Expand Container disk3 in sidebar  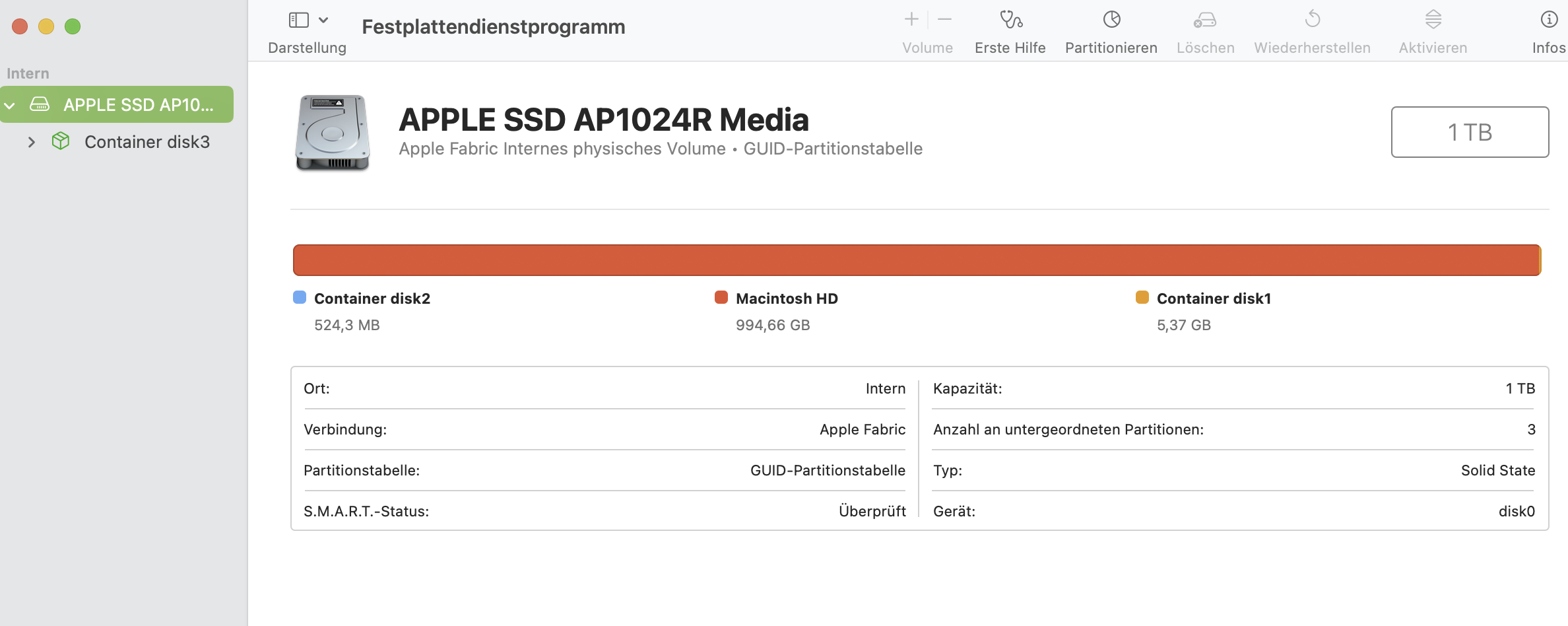(31, 142)
